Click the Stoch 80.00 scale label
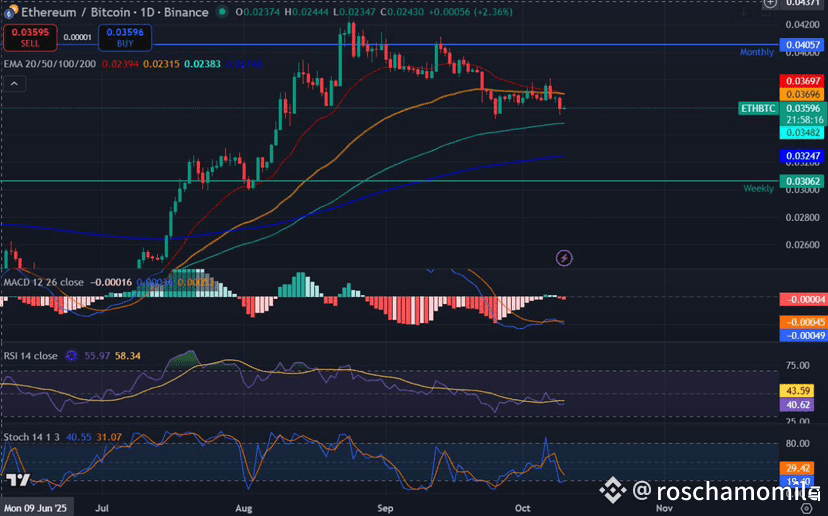828x516 pixels. 797,444
